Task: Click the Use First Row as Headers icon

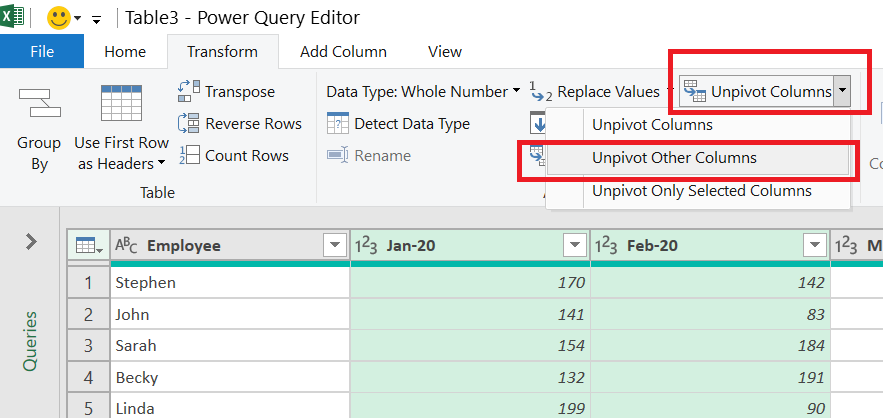Action: pyautogui.click(x=121, y=105)
